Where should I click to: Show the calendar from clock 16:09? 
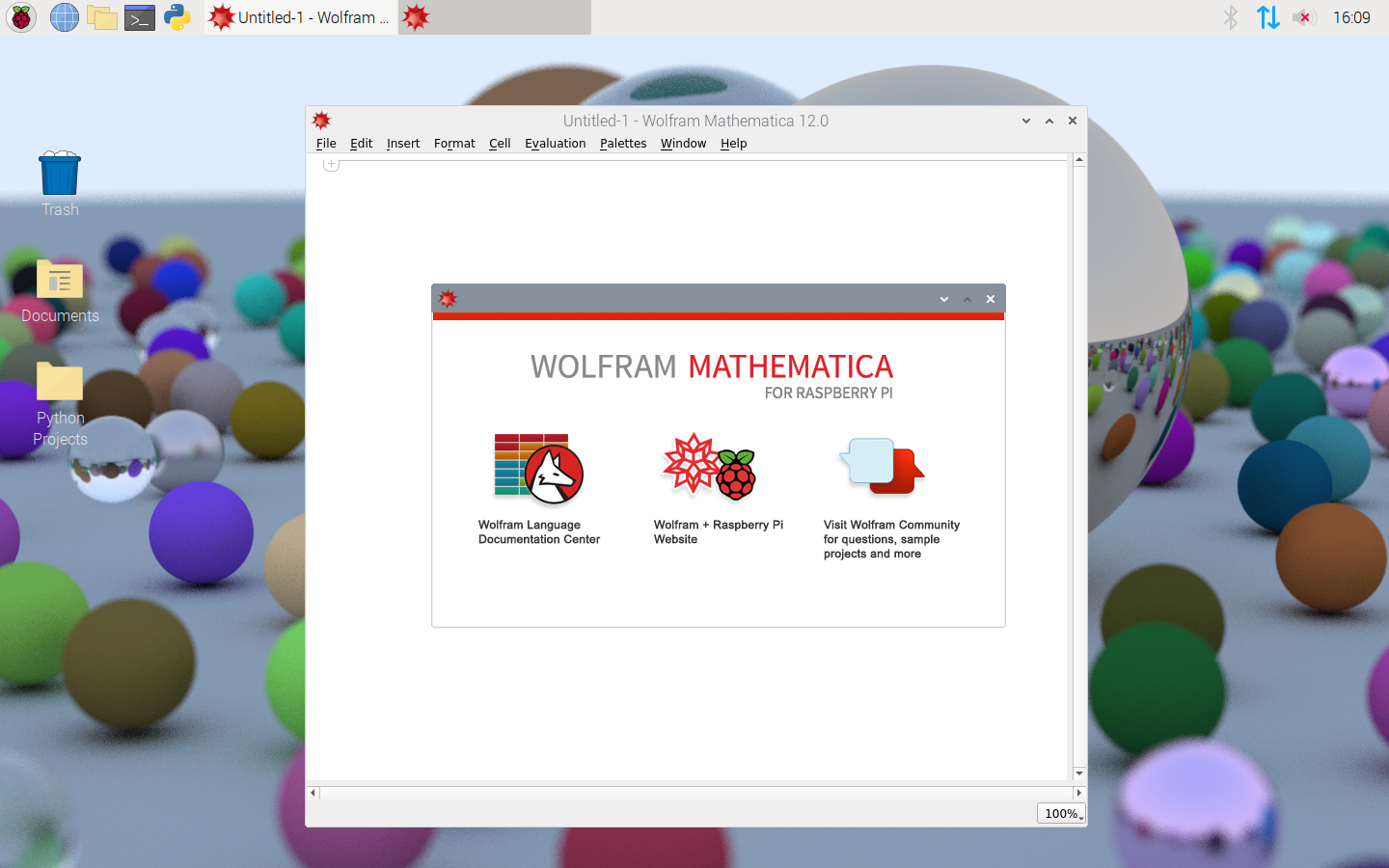[1351, 17]
